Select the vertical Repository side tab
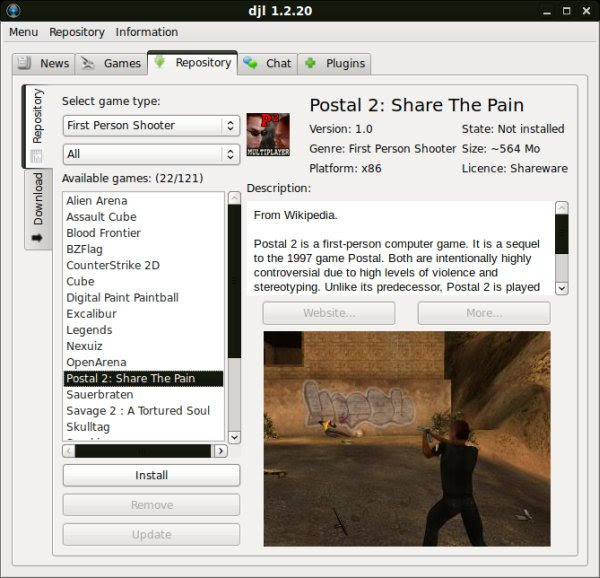This screenshot has height=578, width=600. 37,126
